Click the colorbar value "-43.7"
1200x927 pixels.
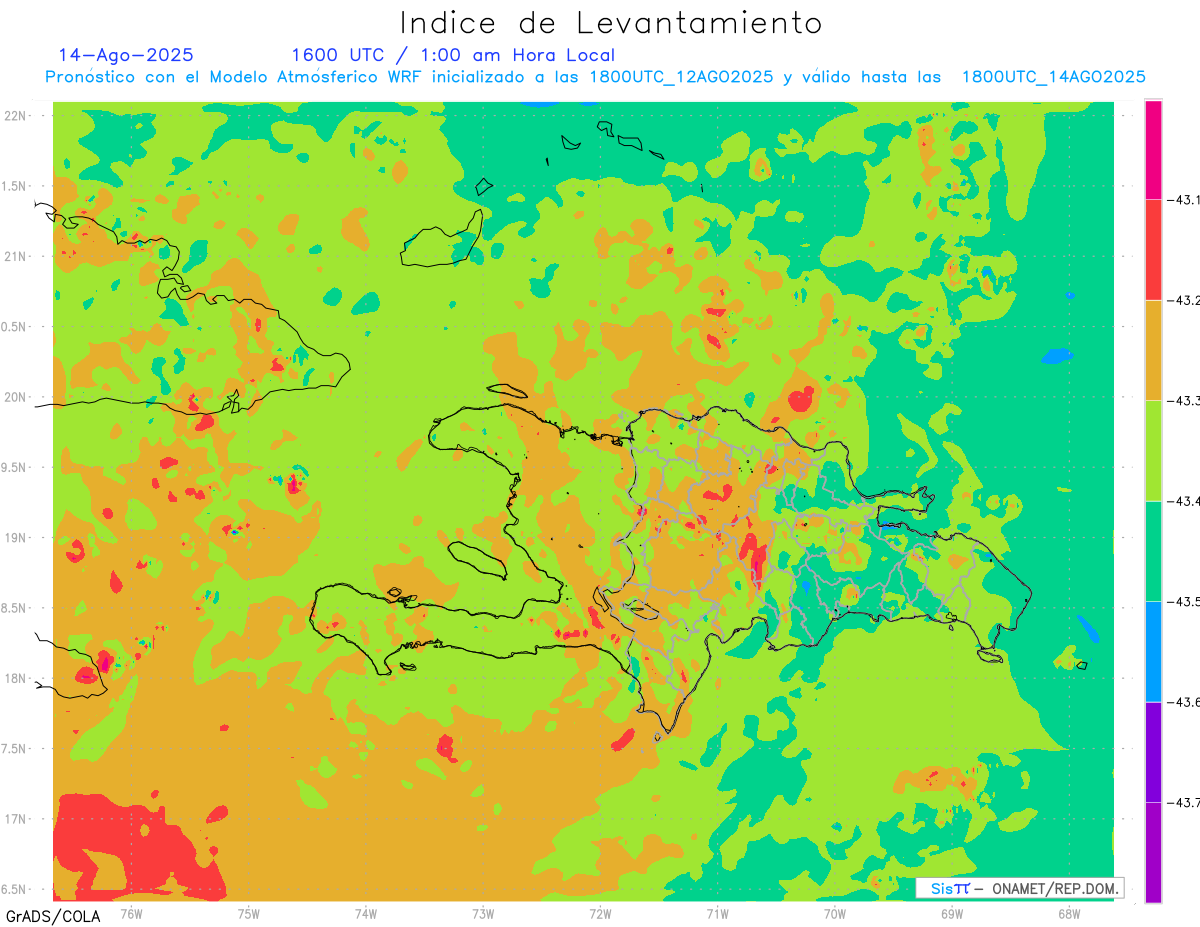tap(1183, 802)
